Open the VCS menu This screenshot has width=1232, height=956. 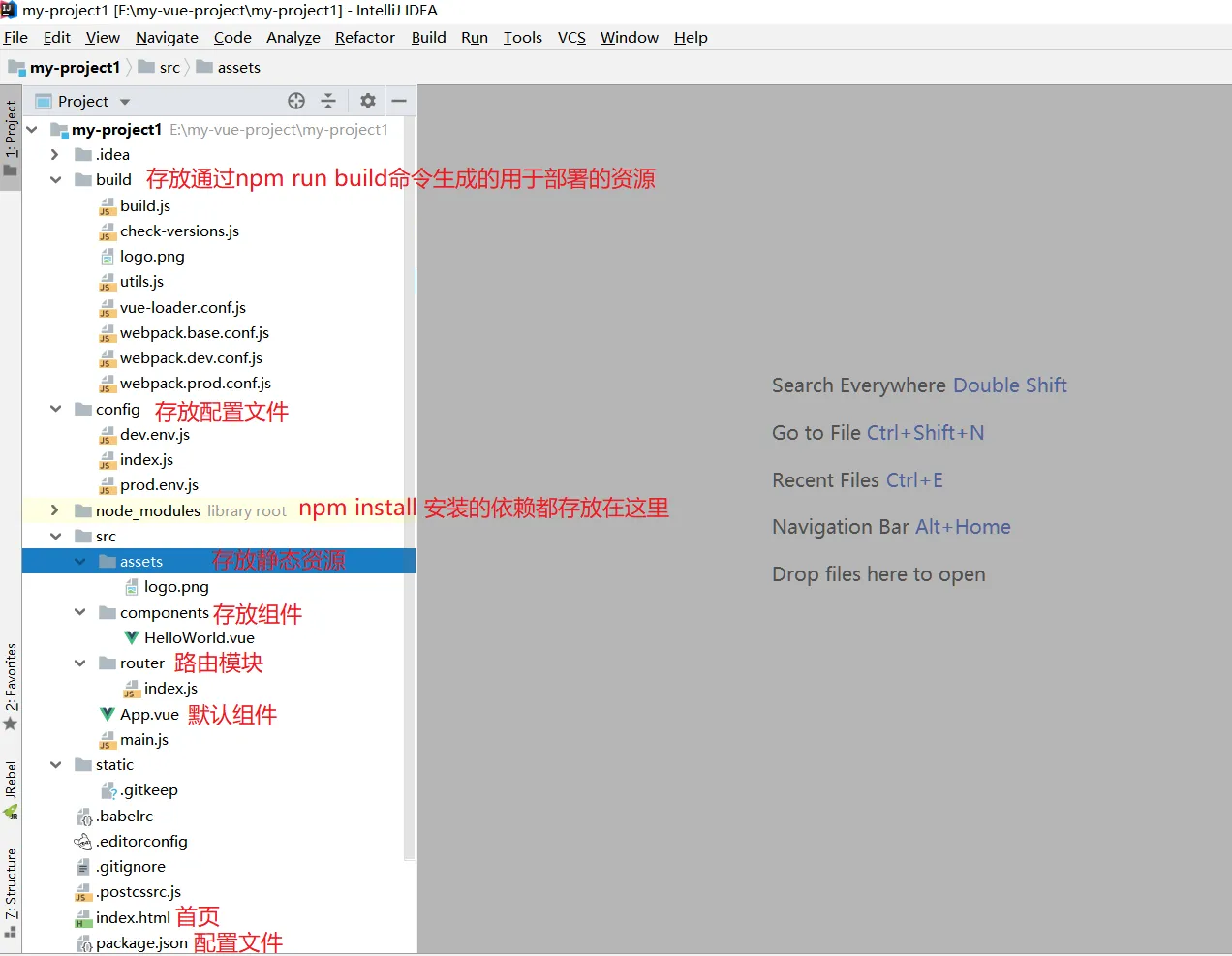coord(571,37)
